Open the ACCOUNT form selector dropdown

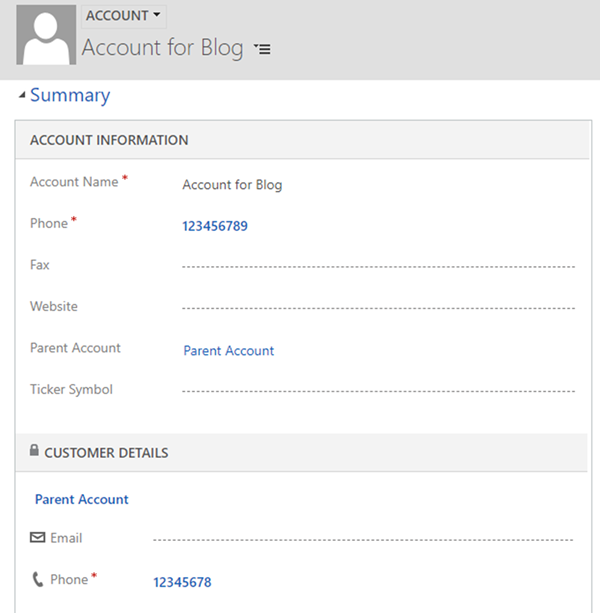point(123,16)
